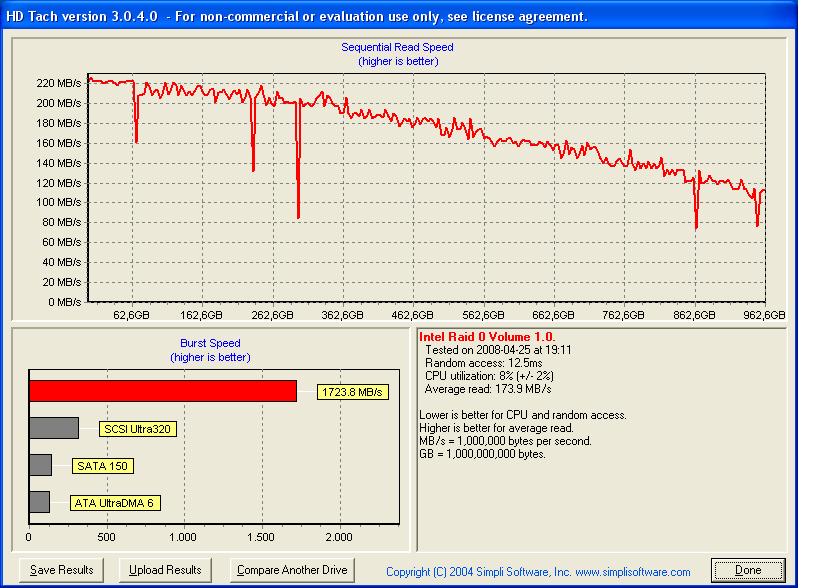Click the 1723.8 MB/s burst label
Viewport: 840px width, 588px height.
click(352, 392)
